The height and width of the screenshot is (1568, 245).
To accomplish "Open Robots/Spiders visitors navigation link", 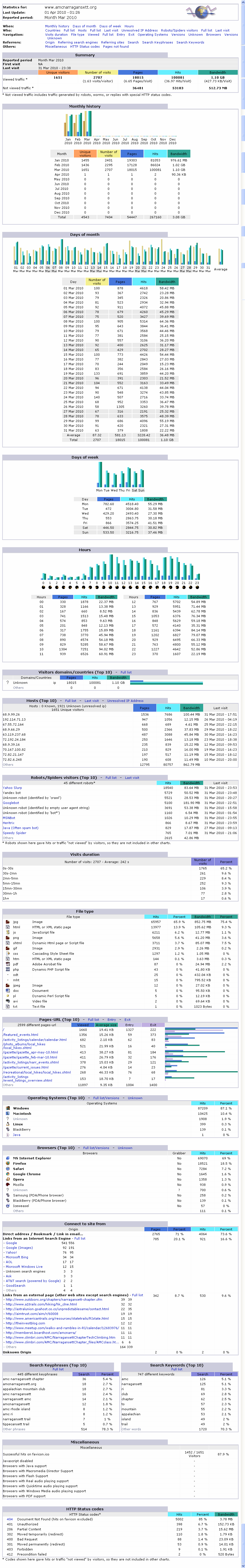I will pyautogui.click(x=179, y=30).
